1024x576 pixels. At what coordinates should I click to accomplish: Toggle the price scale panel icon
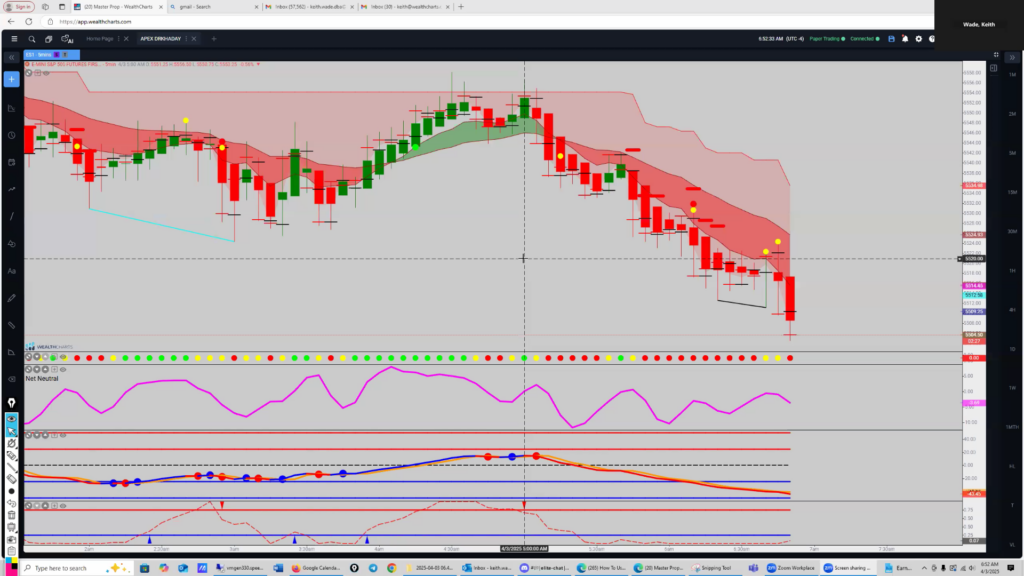993,68
